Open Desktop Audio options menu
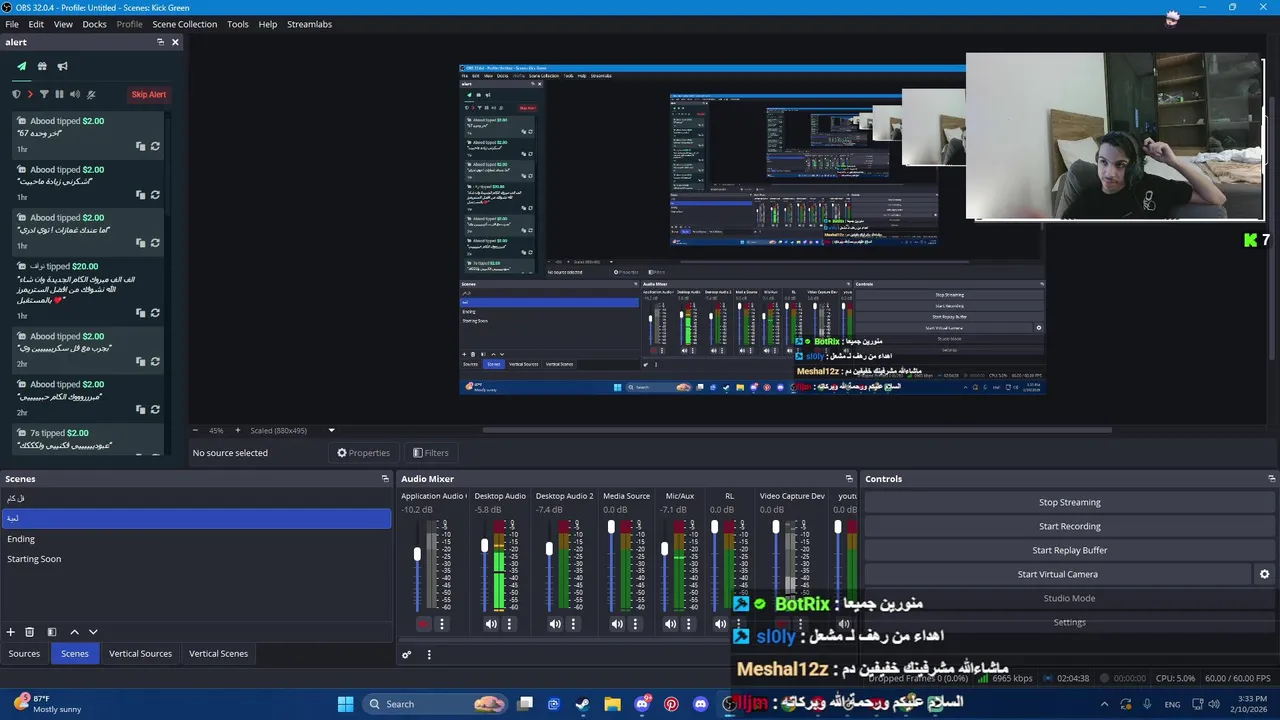The image size is (1280, 720). (509, 624)
